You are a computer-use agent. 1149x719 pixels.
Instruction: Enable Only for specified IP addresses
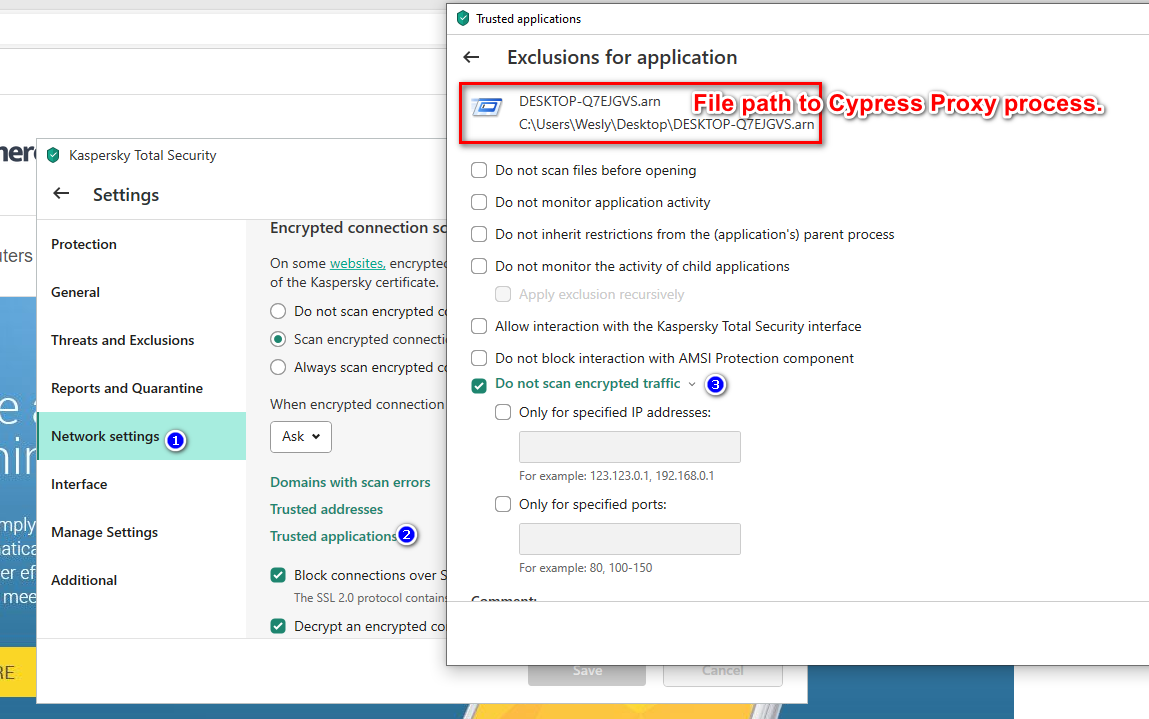503,413
